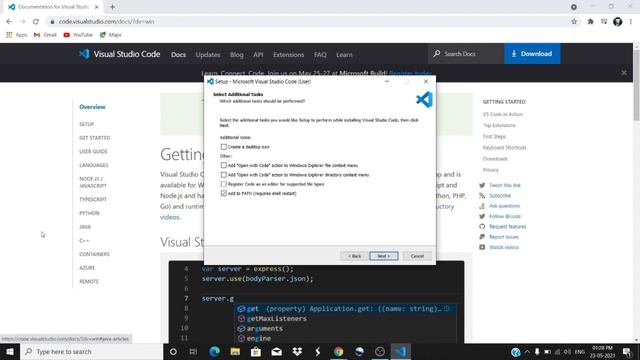The height and width of the screenshot is (360, 640).
Task: Click the Twitter 'Tweet this link' icon
Action: click(x=482, y=185)
